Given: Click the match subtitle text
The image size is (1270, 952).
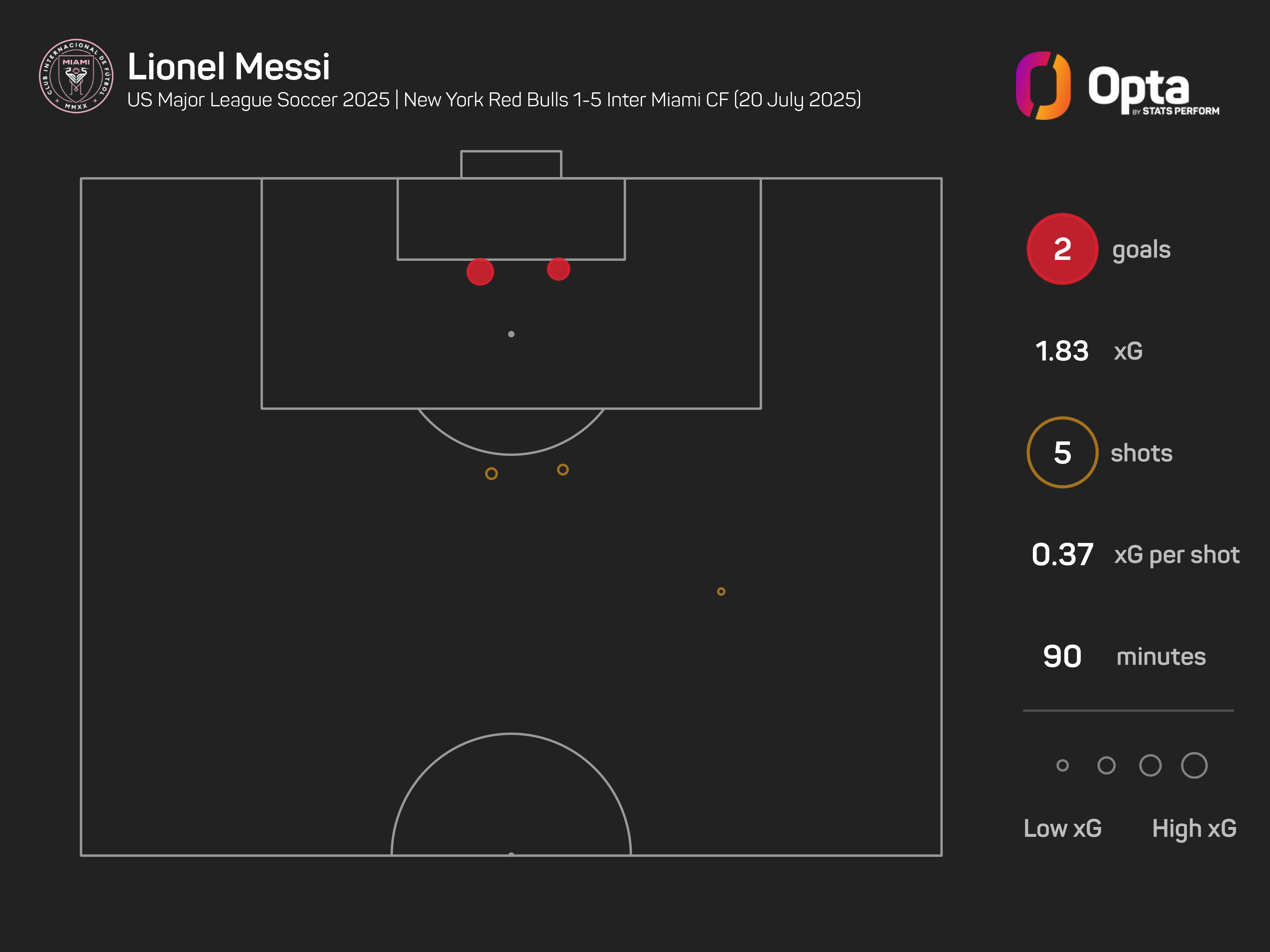Looking at the screenshot, I should (494, 100).
